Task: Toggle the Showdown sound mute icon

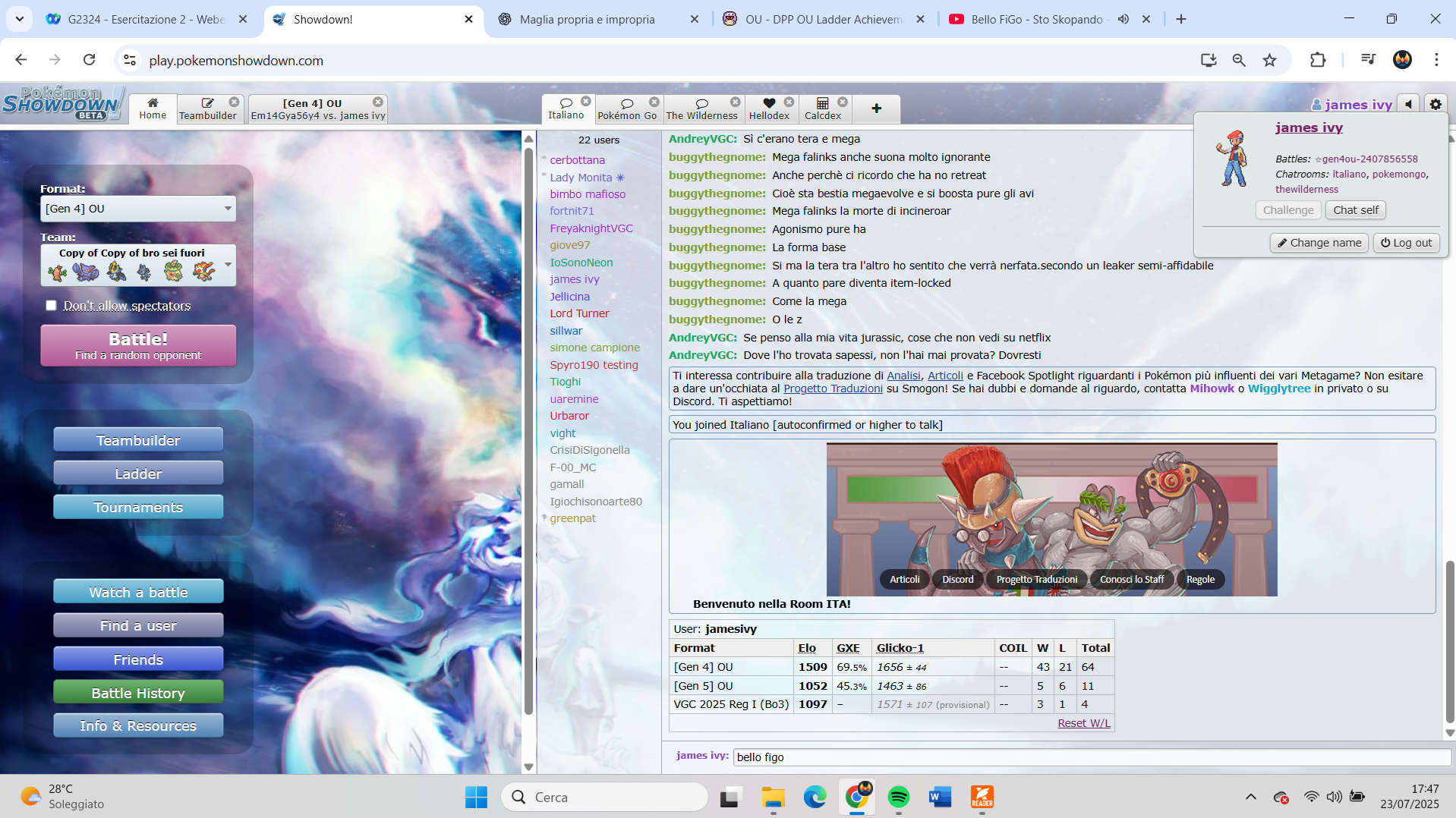Action: 1410,105
